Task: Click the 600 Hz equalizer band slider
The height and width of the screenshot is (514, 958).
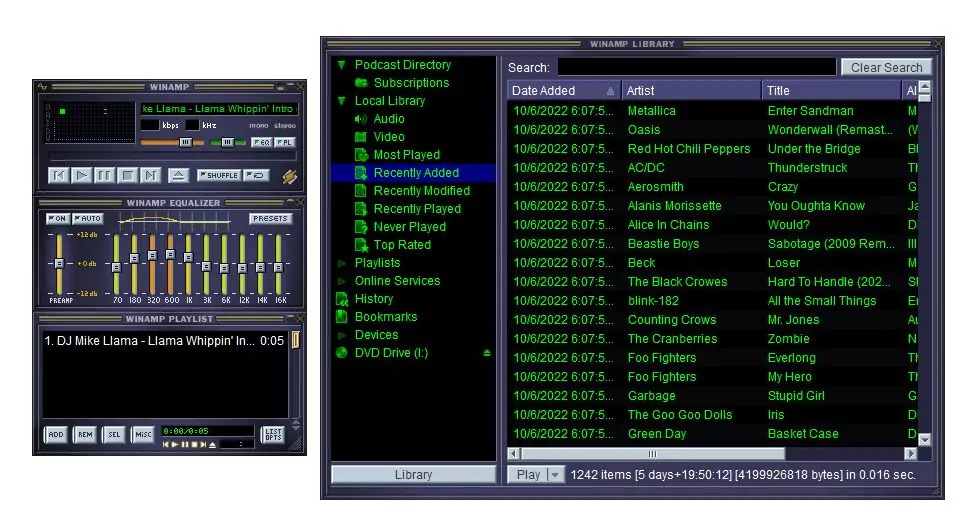Action: pyautogui.click(x=170, y=263)
